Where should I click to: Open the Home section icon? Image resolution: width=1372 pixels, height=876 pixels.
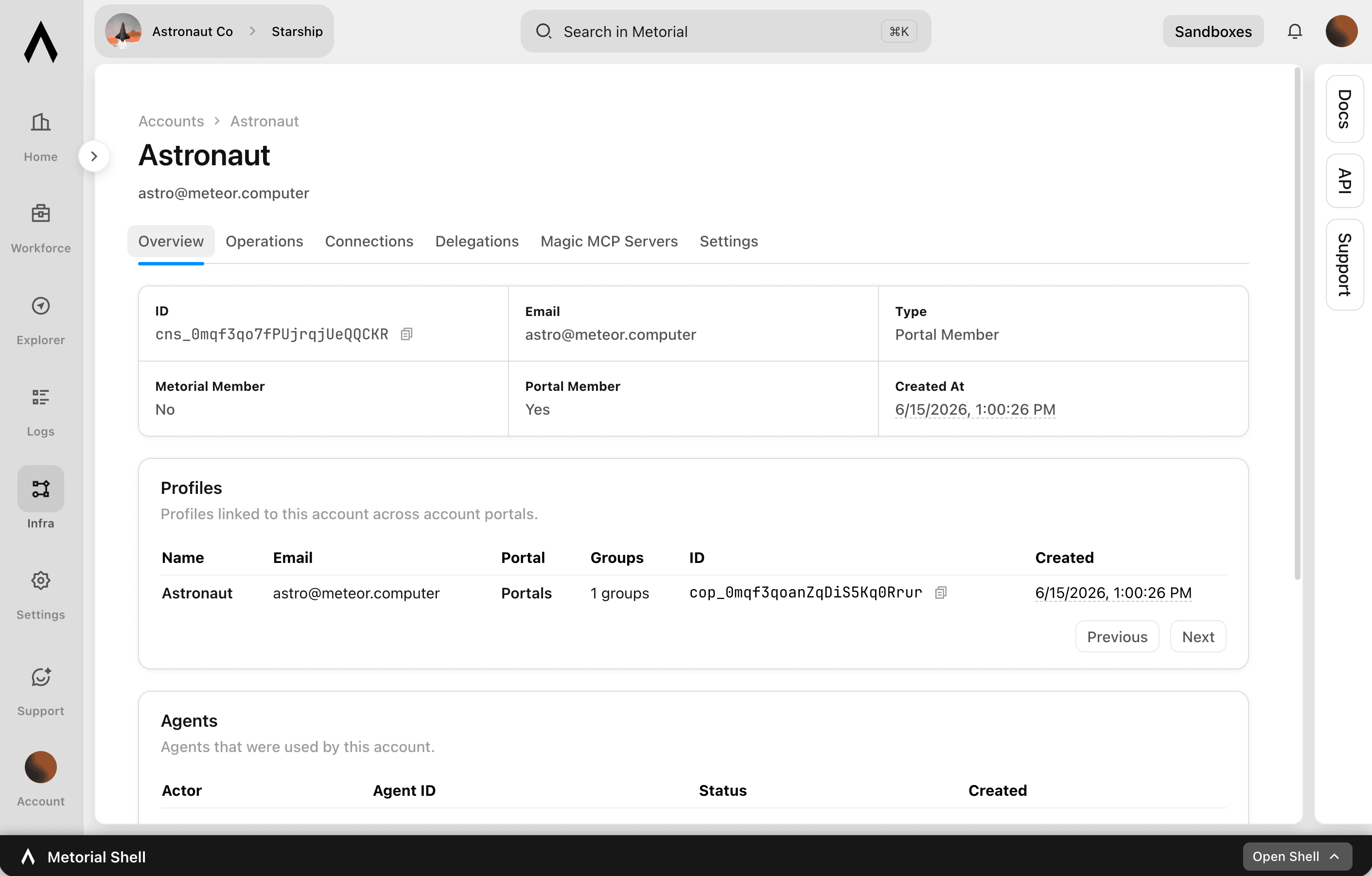pos(40,122)
